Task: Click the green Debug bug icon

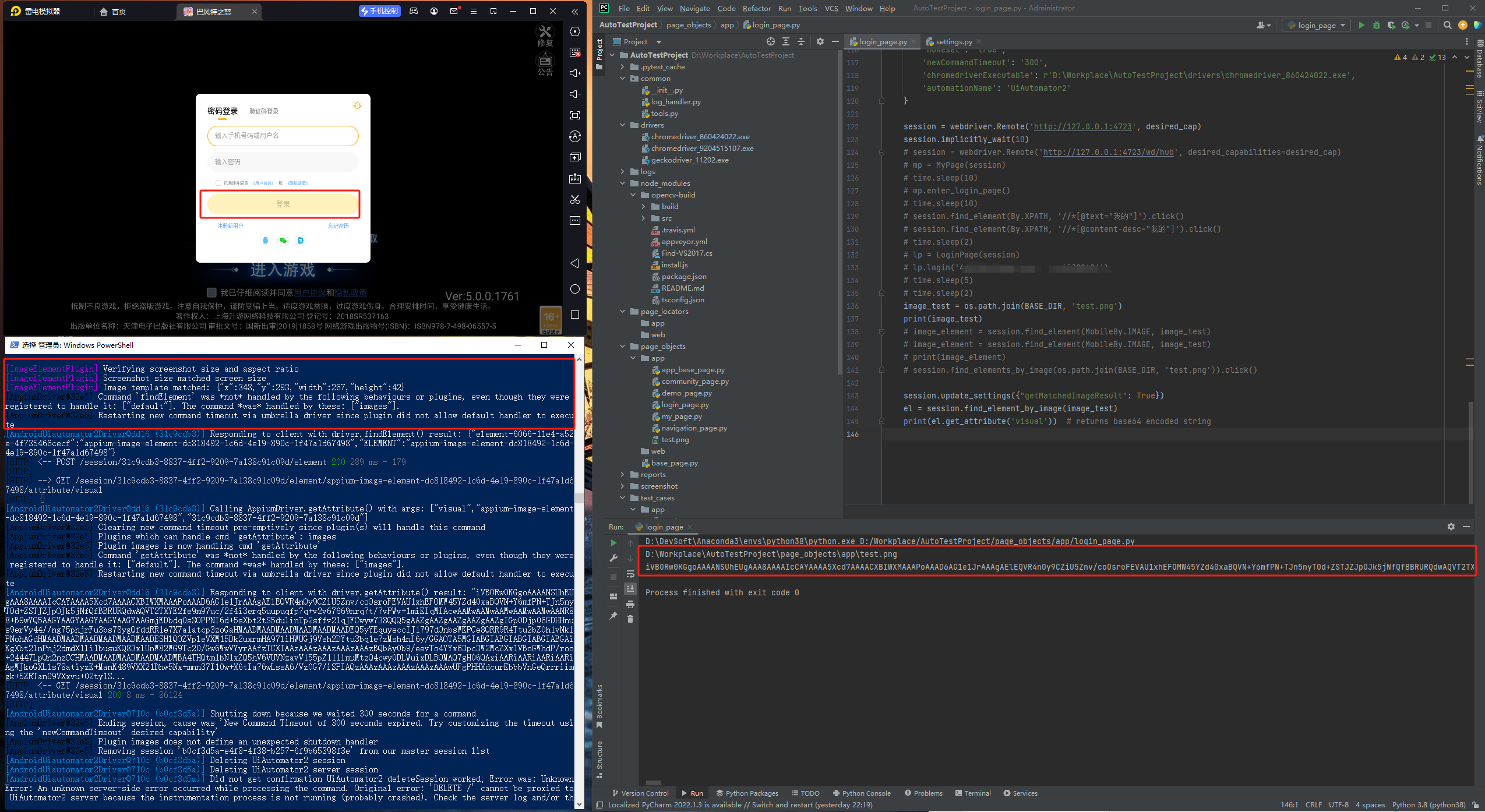Action: tap(1376, 25)
